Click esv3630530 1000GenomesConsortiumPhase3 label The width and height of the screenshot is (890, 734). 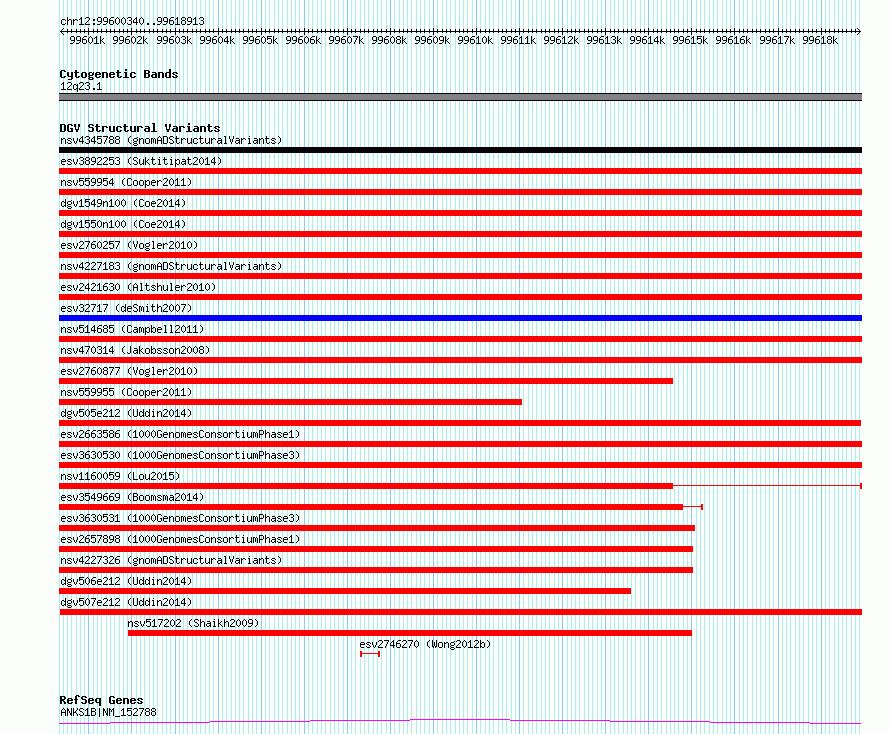pyautogui.click(x=180, y=455)
